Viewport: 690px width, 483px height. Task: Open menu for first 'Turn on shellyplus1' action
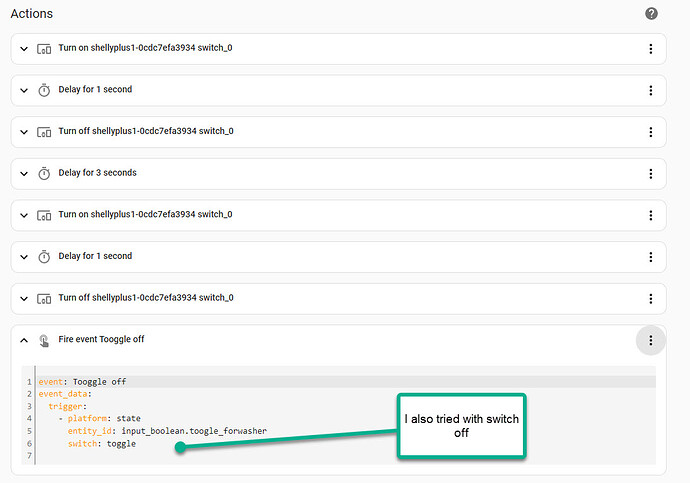650,49
